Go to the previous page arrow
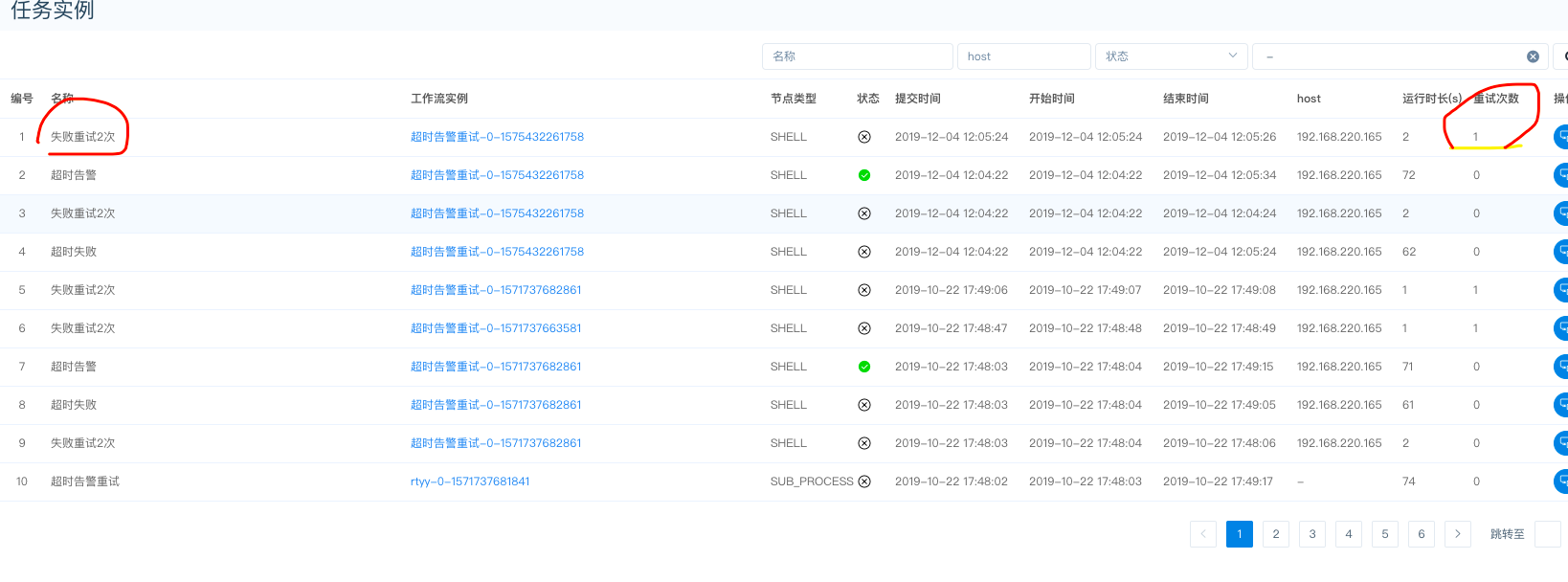1568x582 pixels. tap(1203, 534)
